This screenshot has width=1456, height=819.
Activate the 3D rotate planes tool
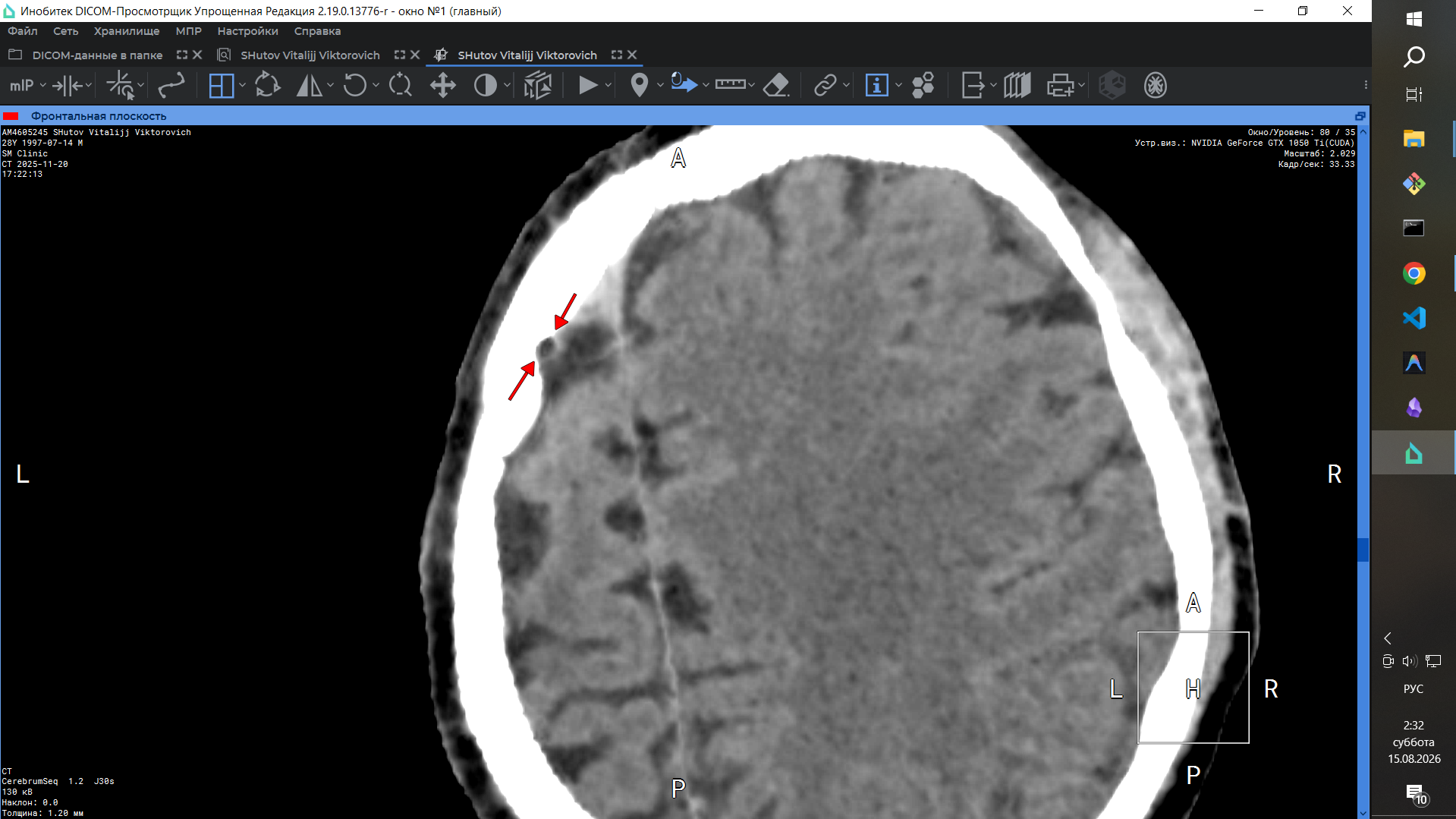[x=267, y=85]
